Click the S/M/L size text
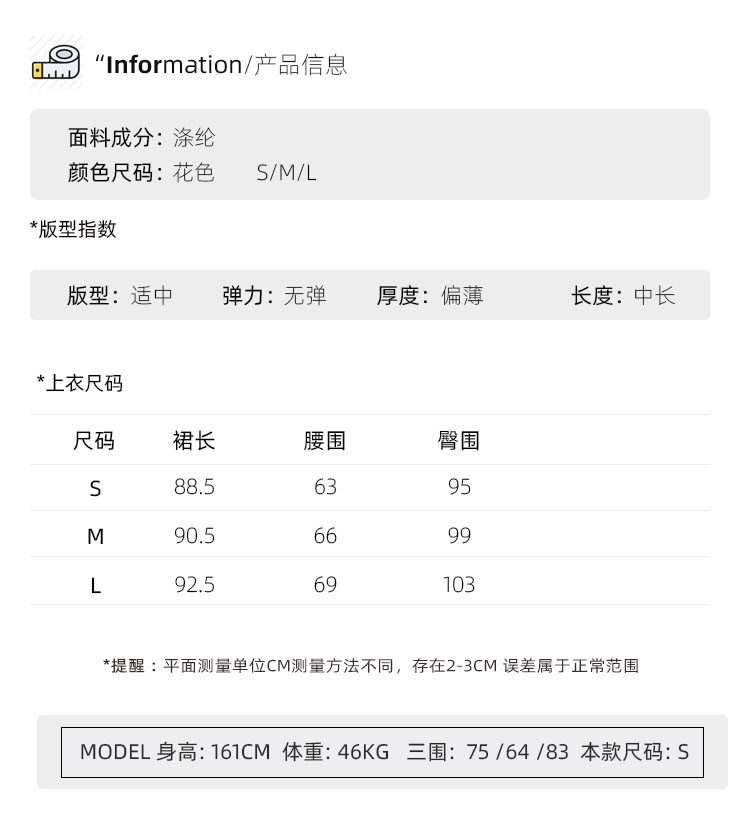This screenshot has height=819, width=750. (x=286, y=173)
